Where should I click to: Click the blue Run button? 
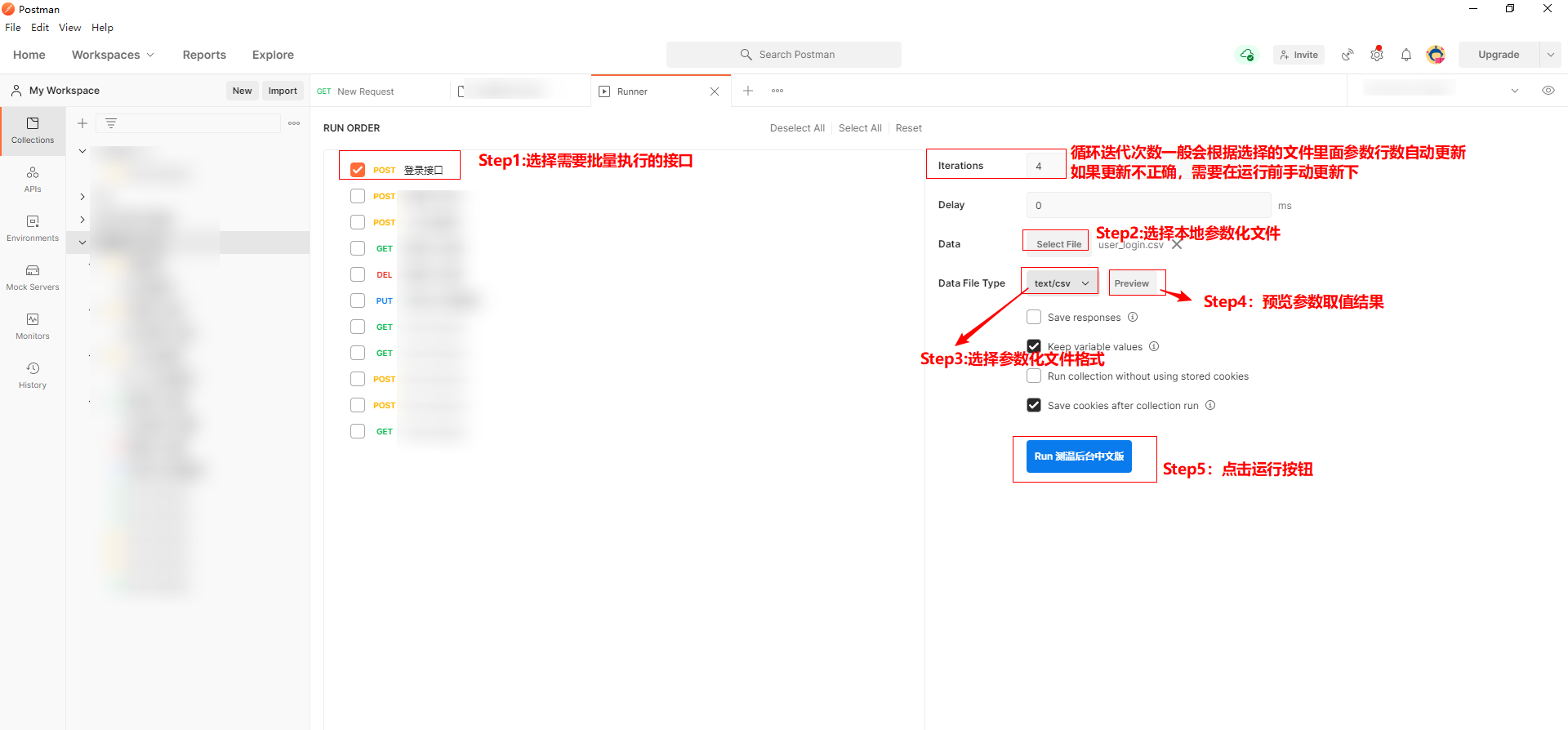tap(1079, 456)
